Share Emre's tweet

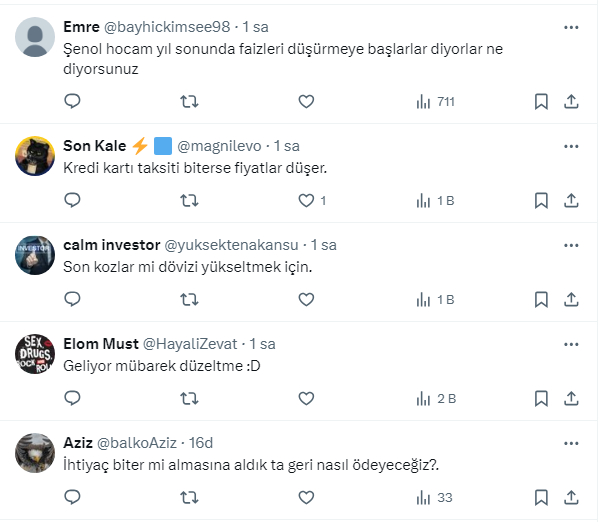coord(571,101)
